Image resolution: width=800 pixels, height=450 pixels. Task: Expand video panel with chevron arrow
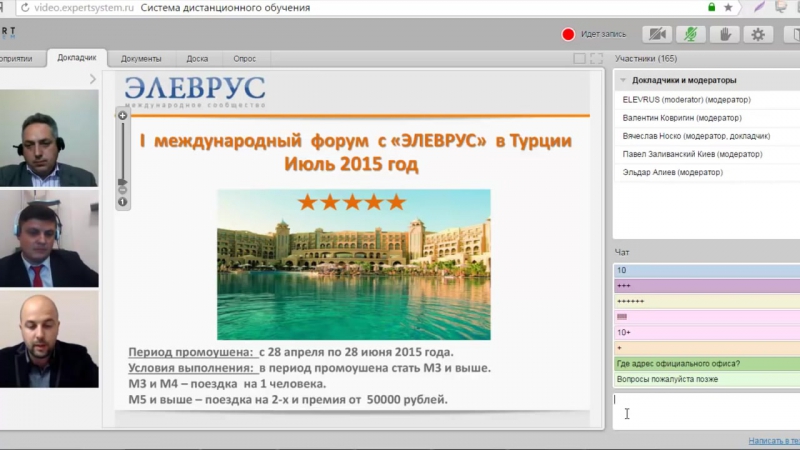[x=92, y=79]
